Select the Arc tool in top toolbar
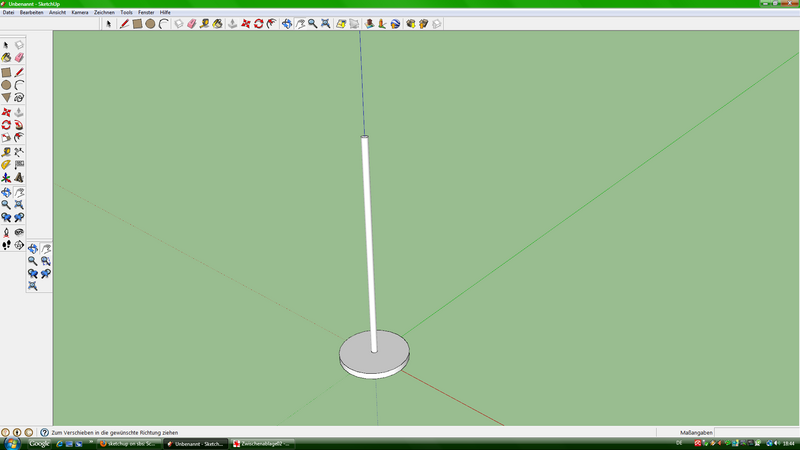This screenshot has height=450, width=800. click(163, 23)
